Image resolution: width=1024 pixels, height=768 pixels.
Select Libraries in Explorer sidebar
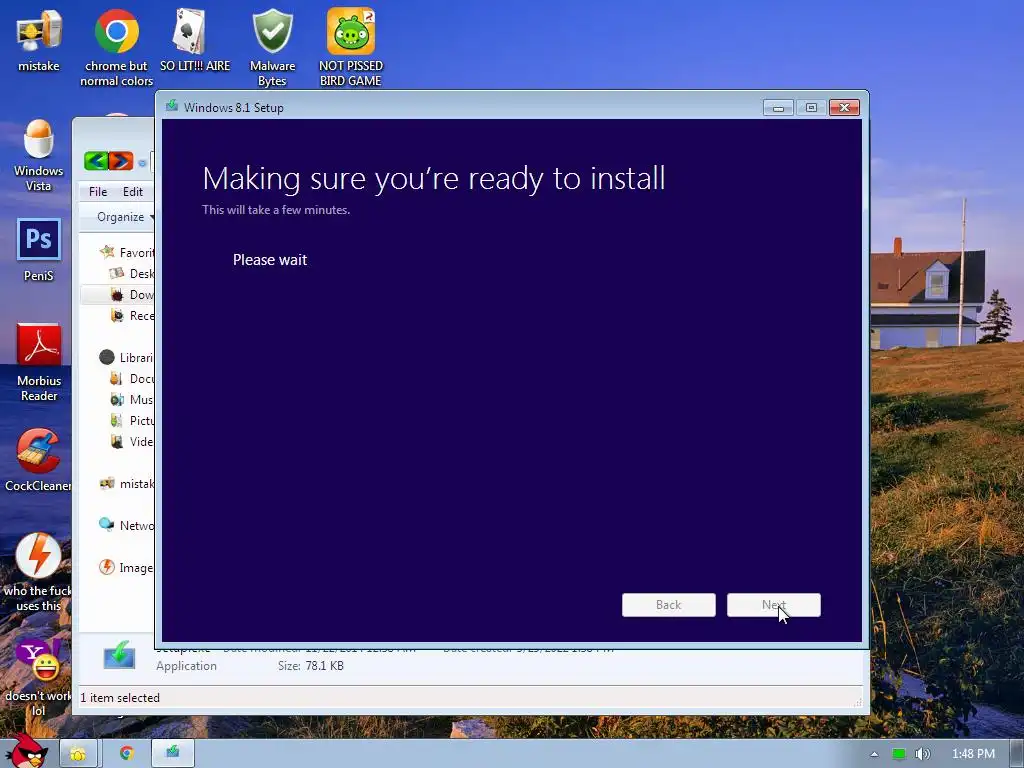(127, 358)
